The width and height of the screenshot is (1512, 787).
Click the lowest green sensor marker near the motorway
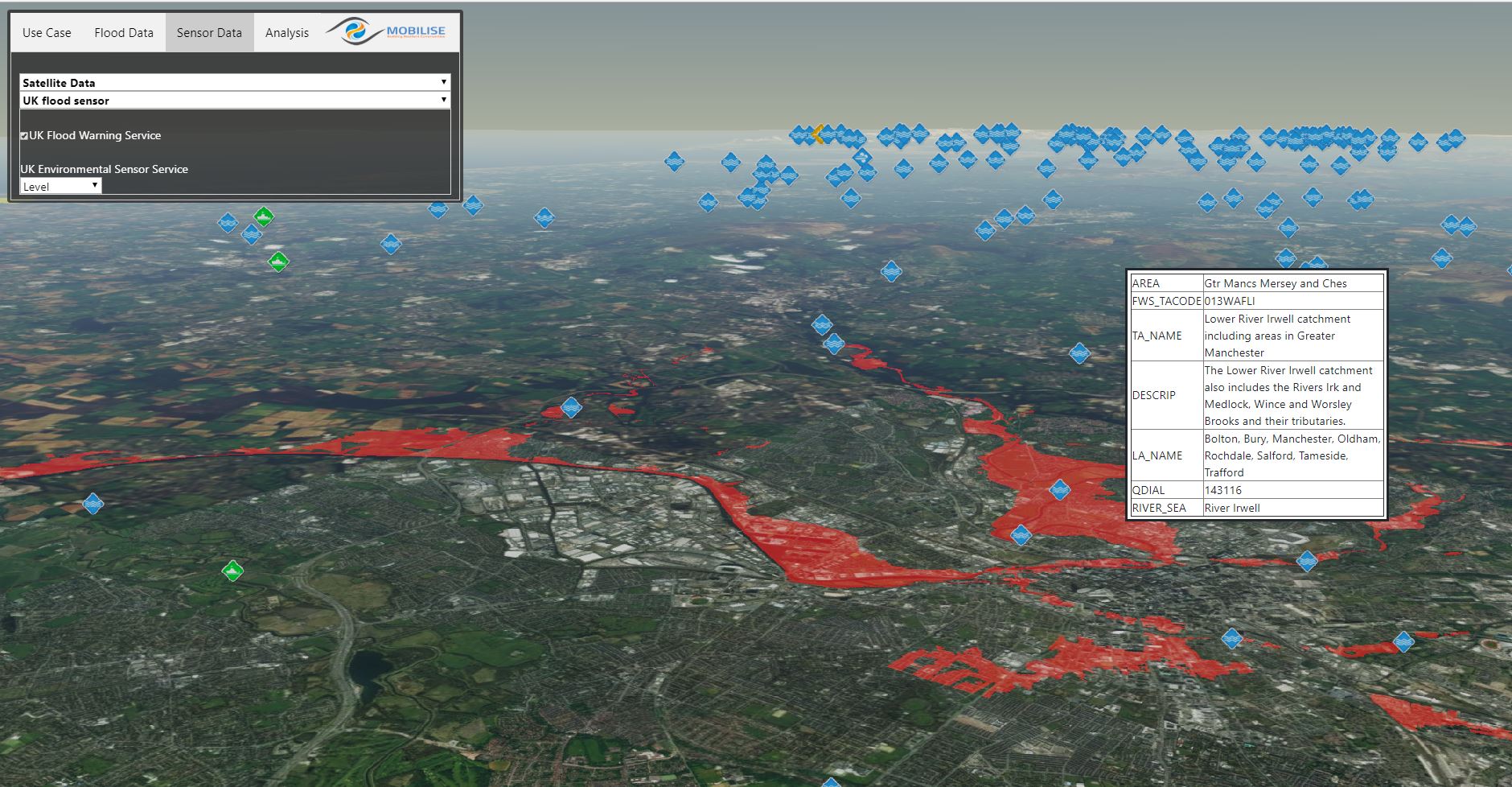click(x=232, y=571)
